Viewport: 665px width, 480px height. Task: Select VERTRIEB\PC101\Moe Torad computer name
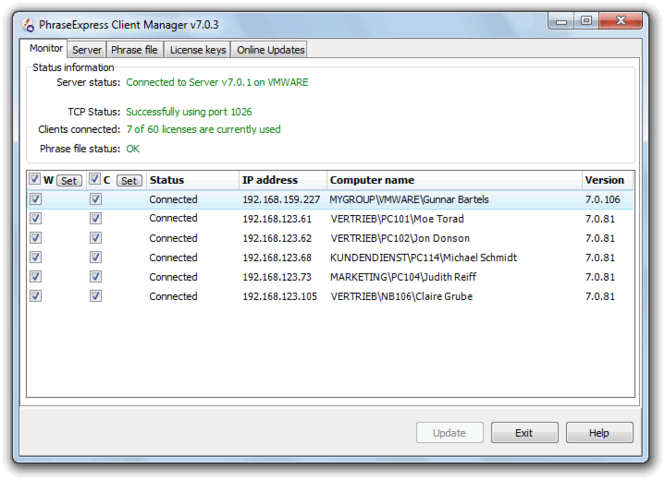pyautogui.click(x=397, y=219)
